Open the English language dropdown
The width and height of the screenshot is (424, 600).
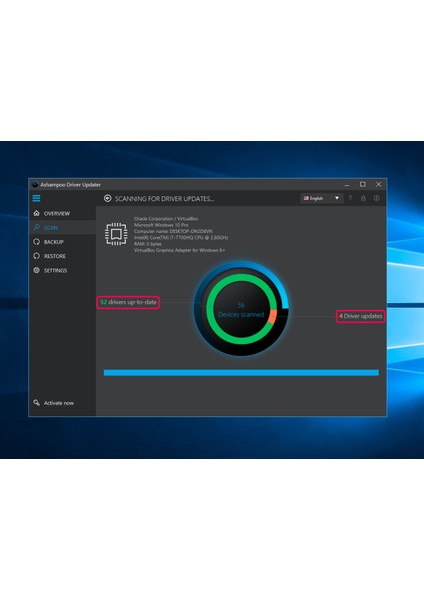point(321,198)
